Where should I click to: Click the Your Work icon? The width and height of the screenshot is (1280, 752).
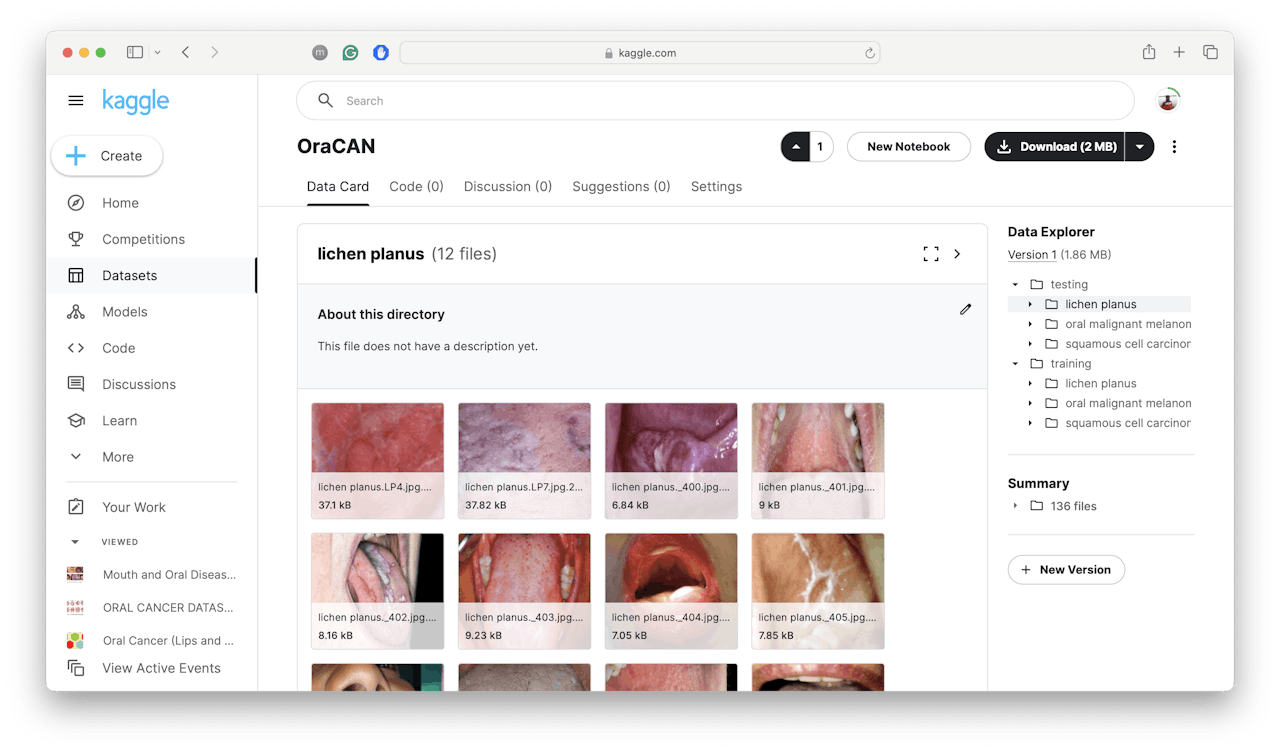pos(76,507)
